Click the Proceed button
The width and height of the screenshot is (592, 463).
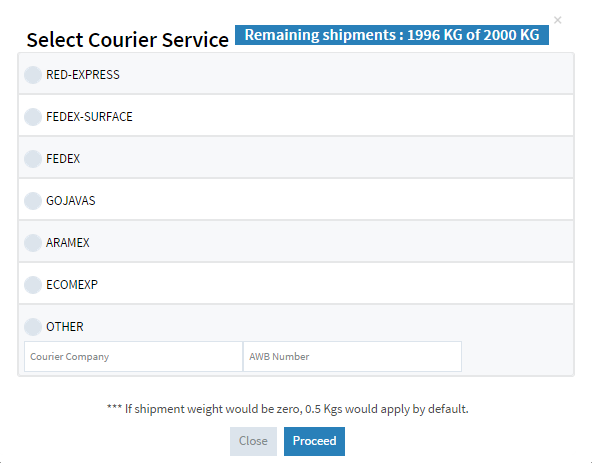(314, 441)
